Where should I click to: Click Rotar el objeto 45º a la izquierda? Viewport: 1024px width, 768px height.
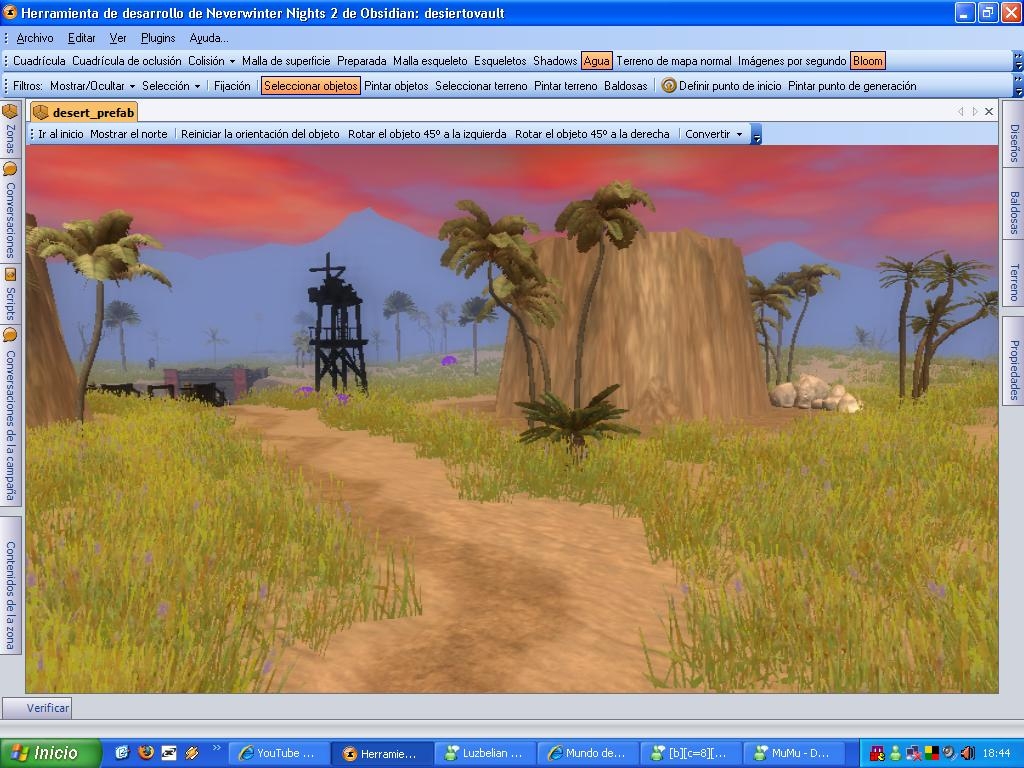[x=427, y=134]
